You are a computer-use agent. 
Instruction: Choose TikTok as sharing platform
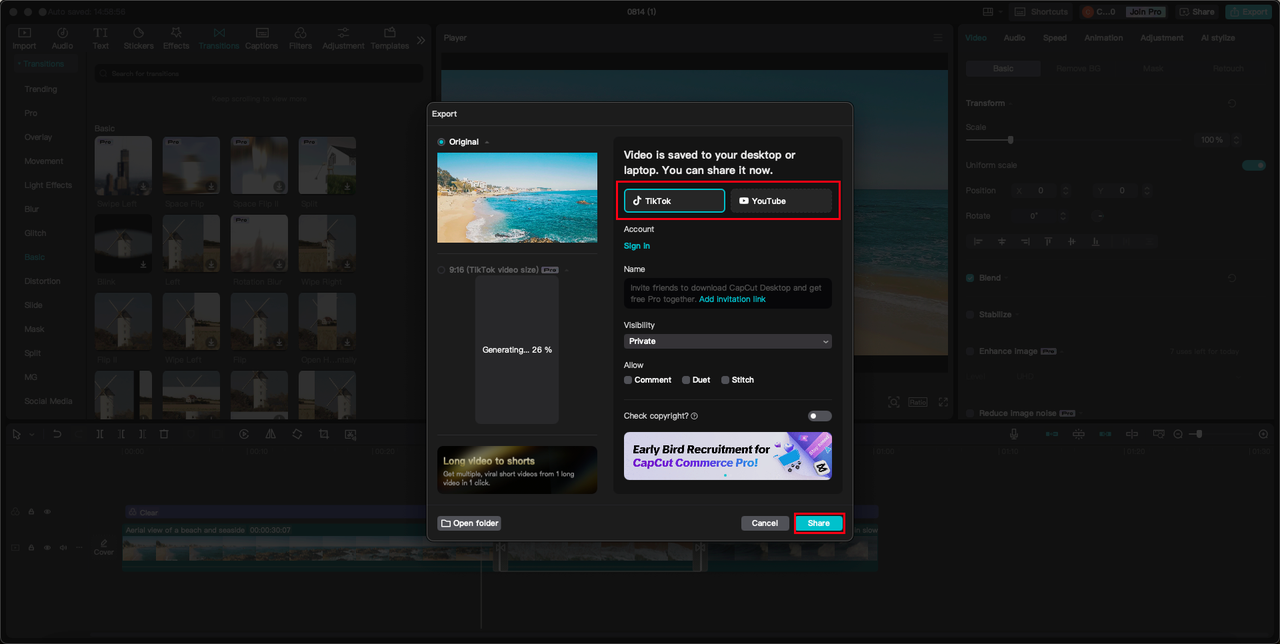pyautogui.click(x=674, y=201)
